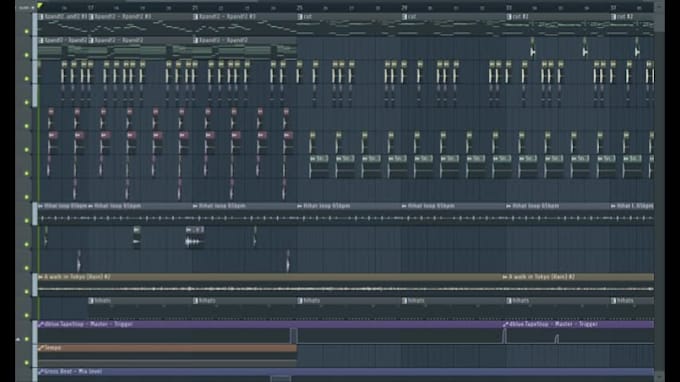Click the waveform icon of Hihat loop 93bpm clip at bar 25
This screenshot has width=680, height=382.
[x=300, y=206]
